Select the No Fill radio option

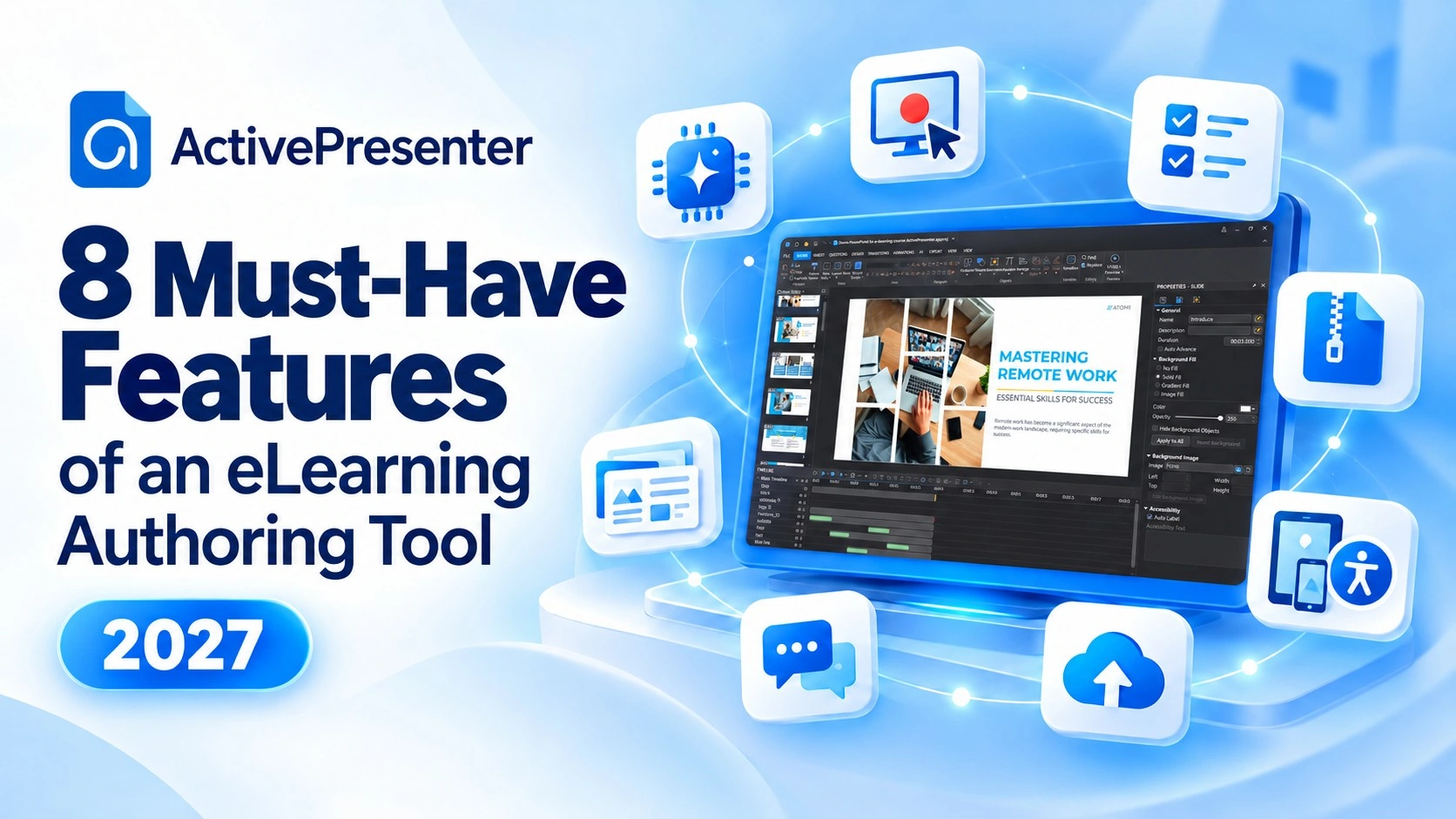tap(1158, 368)
